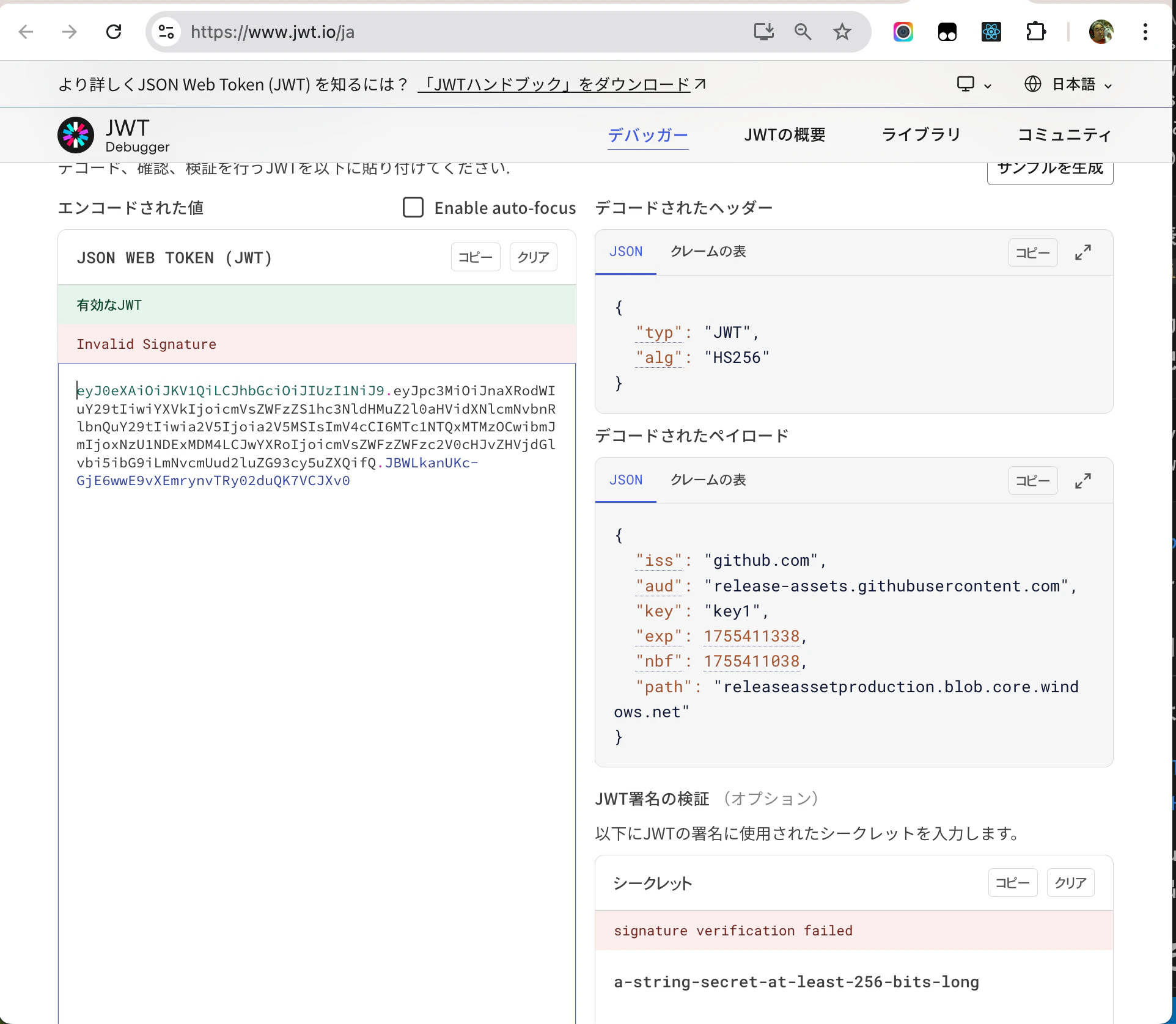The width and height of the screenshot is (1176, 1024).
Task: Click the "github.com" iss value
Action: (761, 561)
